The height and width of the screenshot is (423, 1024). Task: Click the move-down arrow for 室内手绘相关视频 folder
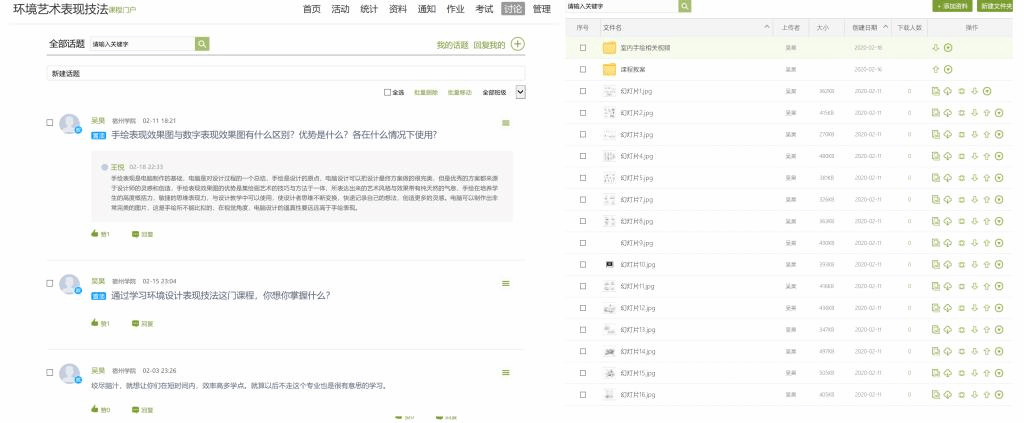[936, 47]
